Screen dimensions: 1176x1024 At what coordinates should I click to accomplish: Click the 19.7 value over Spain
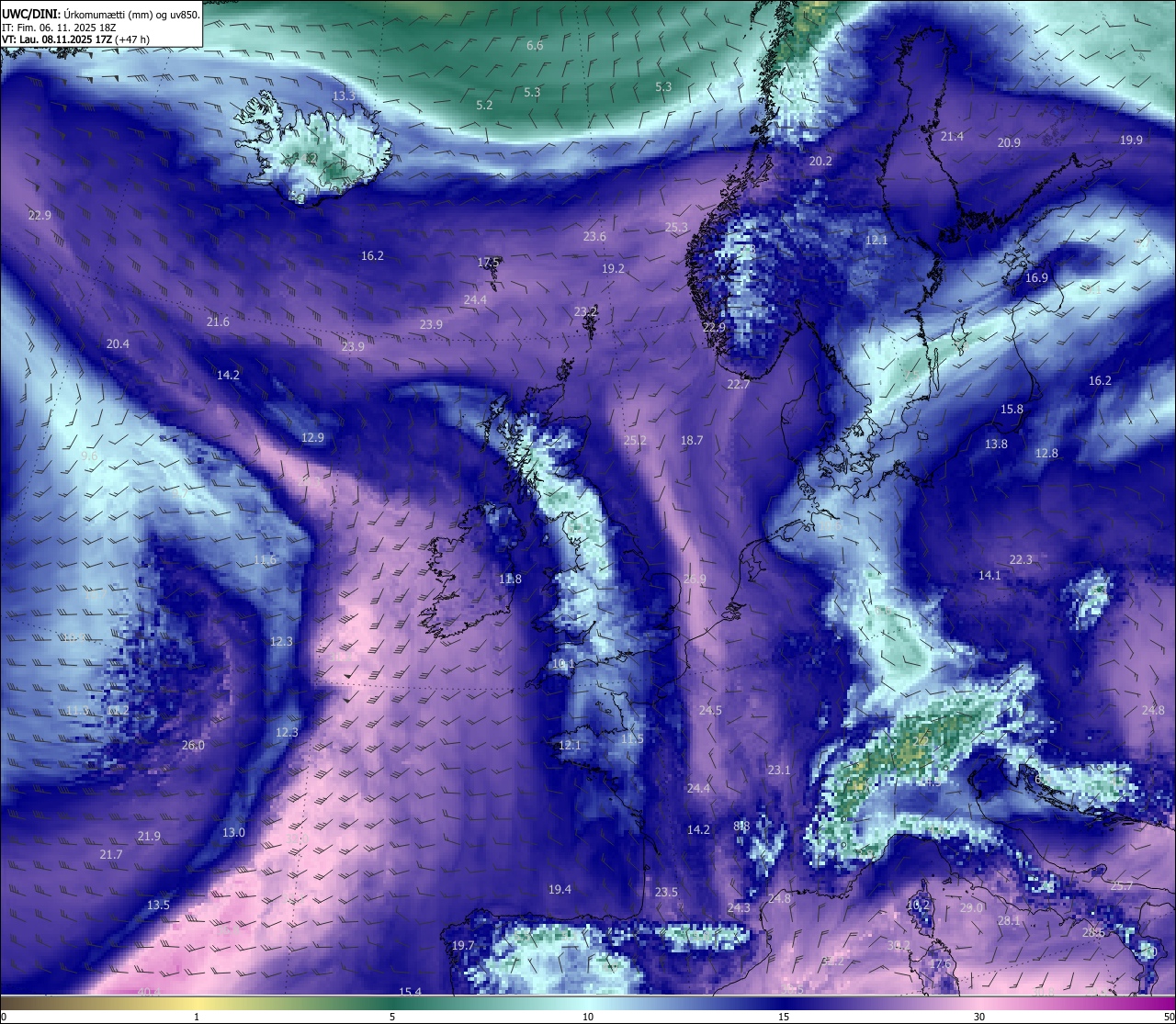463,945
